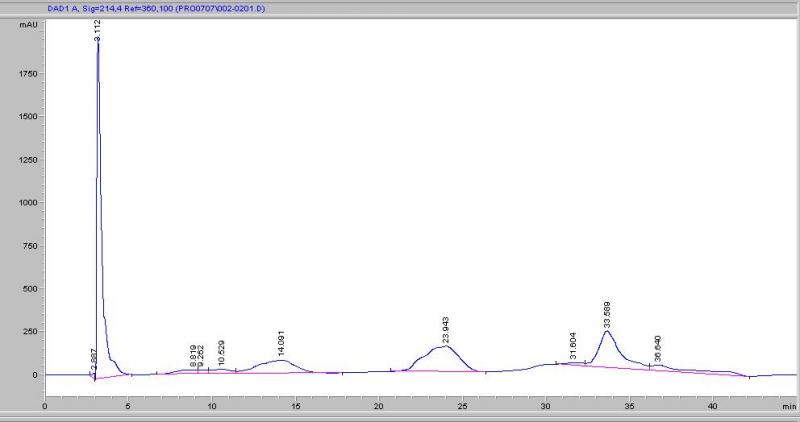
Task: Click the 20 minute x-axis tick
Action: point(379,407)
